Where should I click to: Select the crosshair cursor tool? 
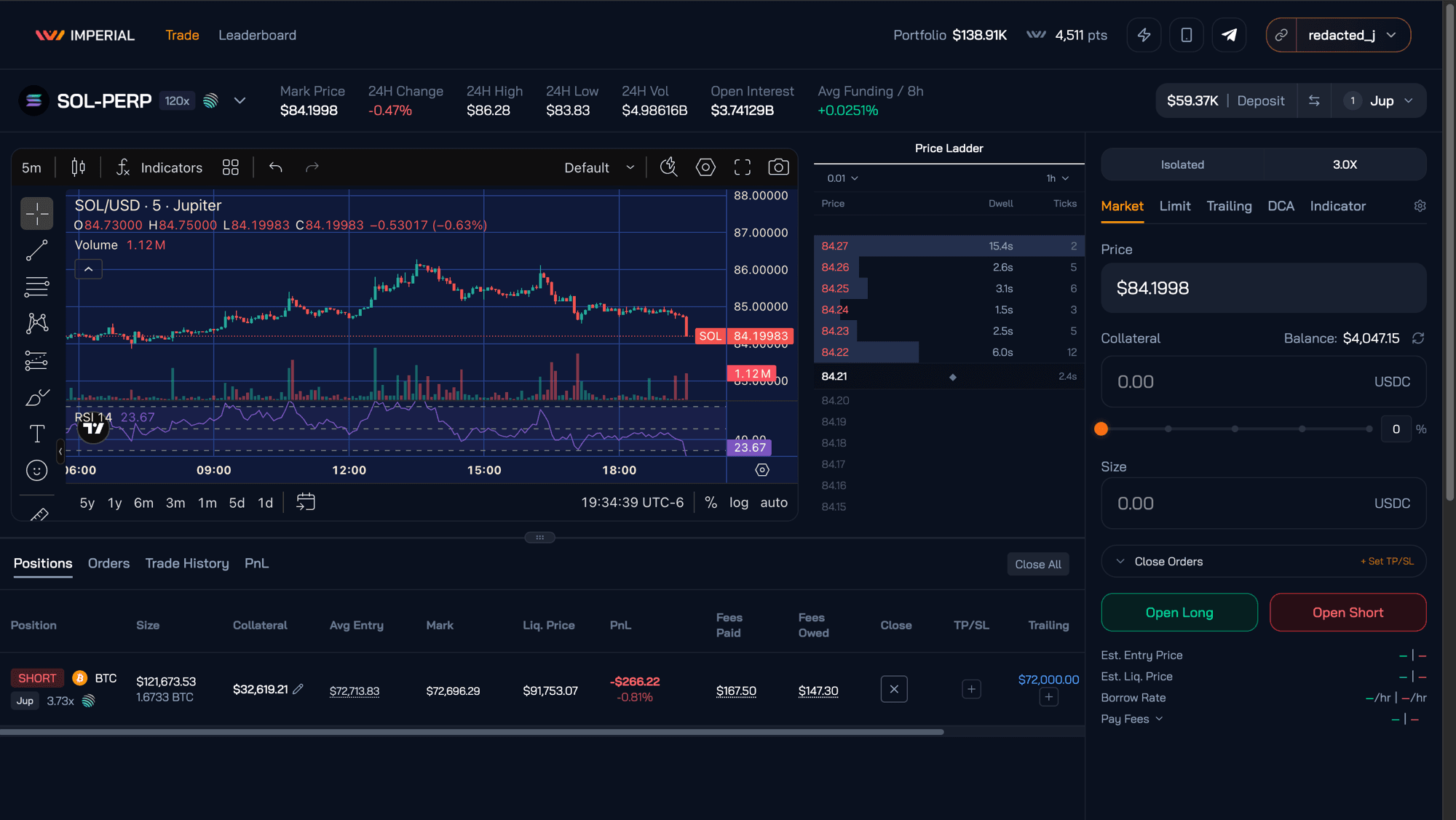[36, 213]
